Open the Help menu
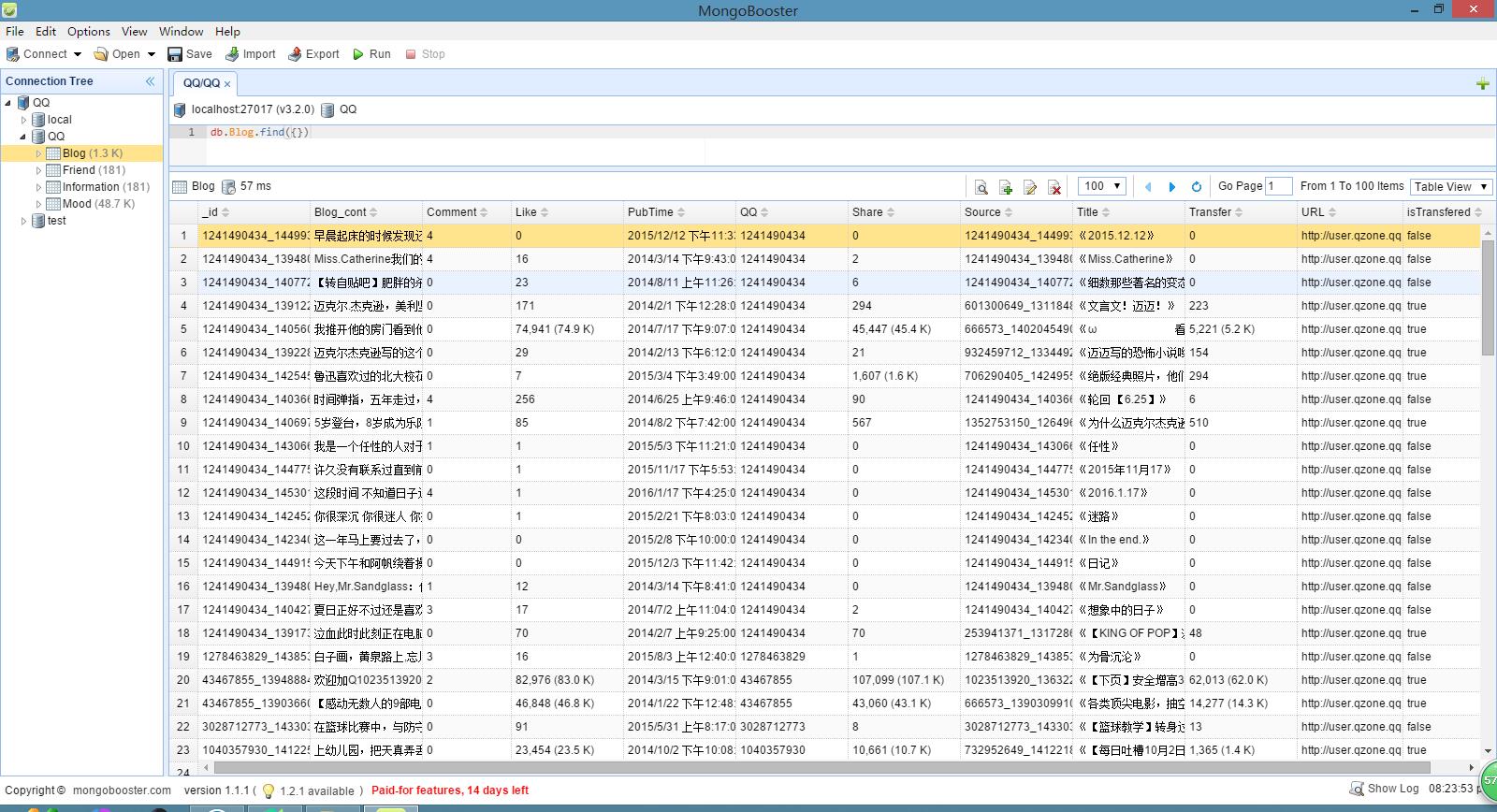The image size is (1497, 812). point(227,31)
